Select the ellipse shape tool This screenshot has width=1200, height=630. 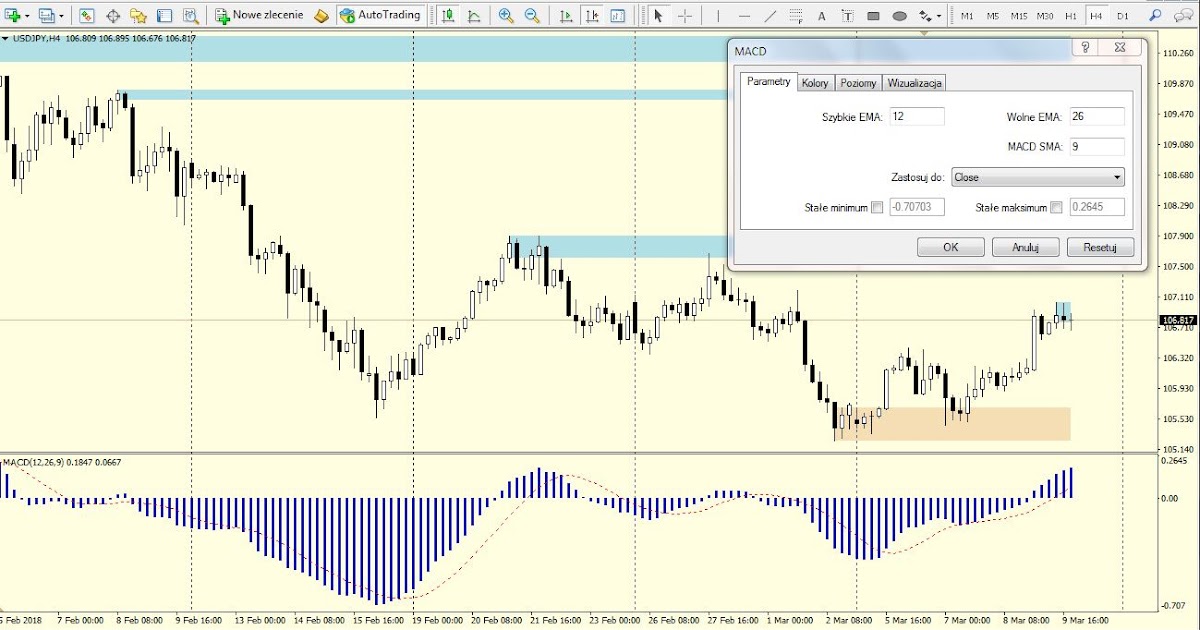click(x=899, y=16)
